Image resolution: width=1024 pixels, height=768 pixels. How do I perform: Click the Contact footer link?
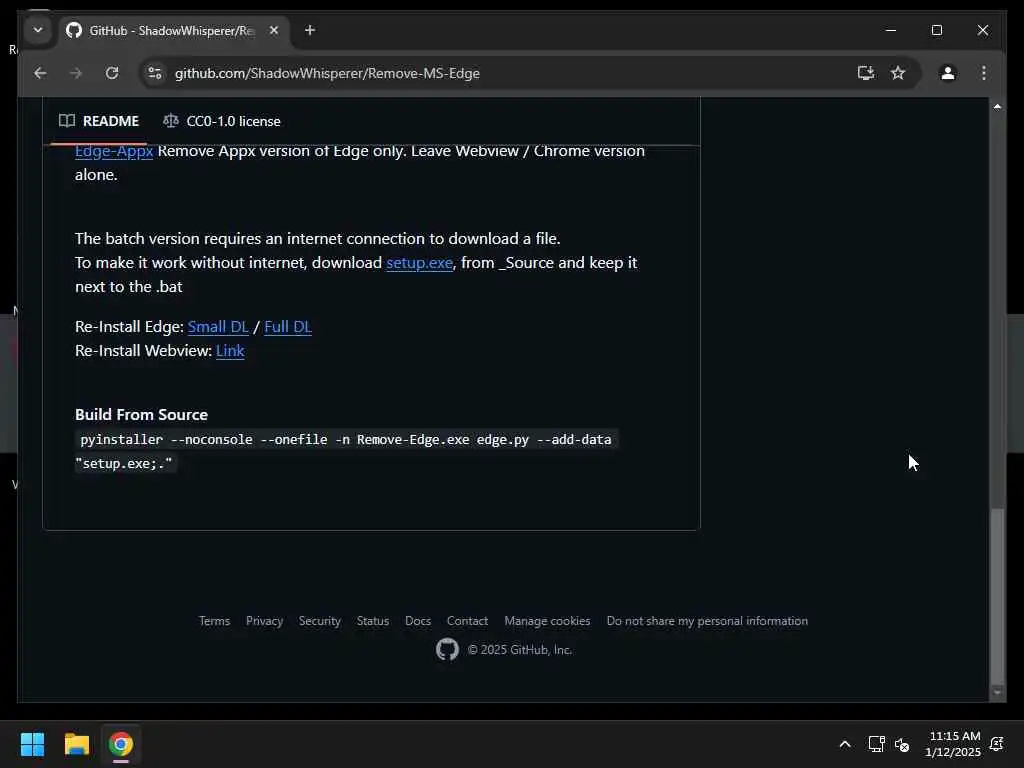(467, 621)
